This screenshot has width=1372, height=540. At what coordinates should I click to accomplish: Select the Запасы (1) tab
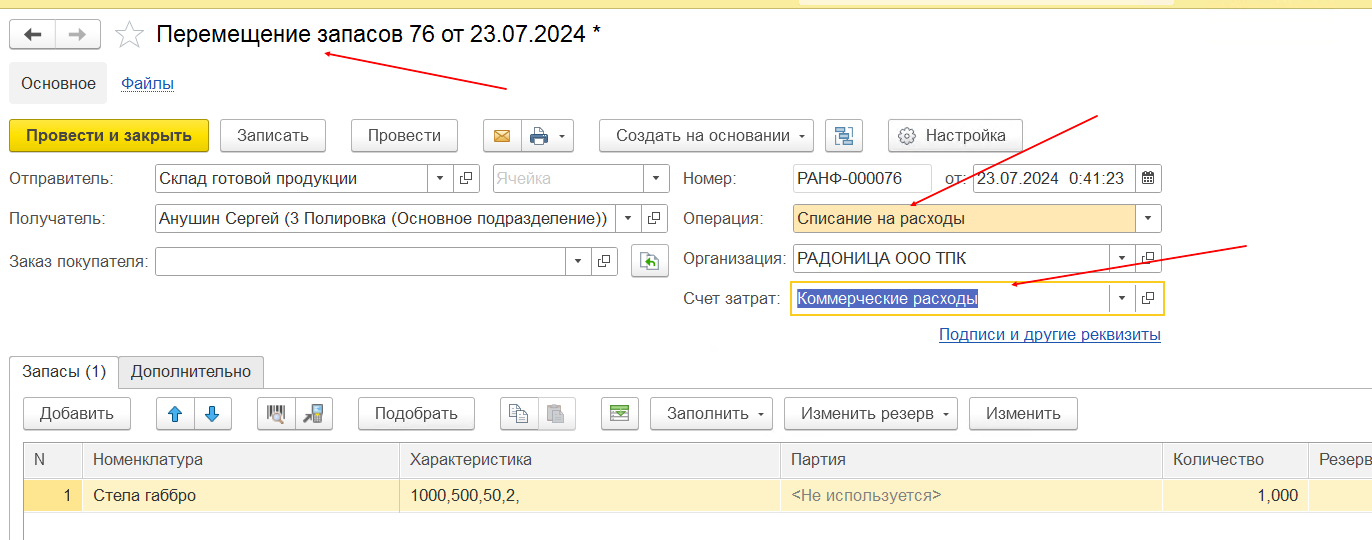64,372
